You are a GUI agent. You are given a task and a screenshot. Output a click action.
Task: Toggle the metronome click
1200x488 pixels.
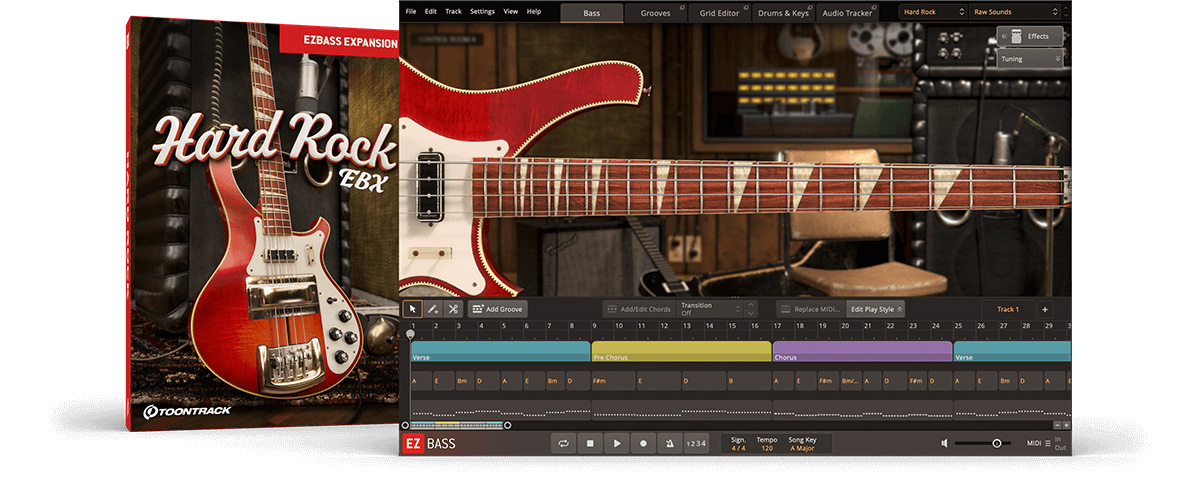point(668,443)
